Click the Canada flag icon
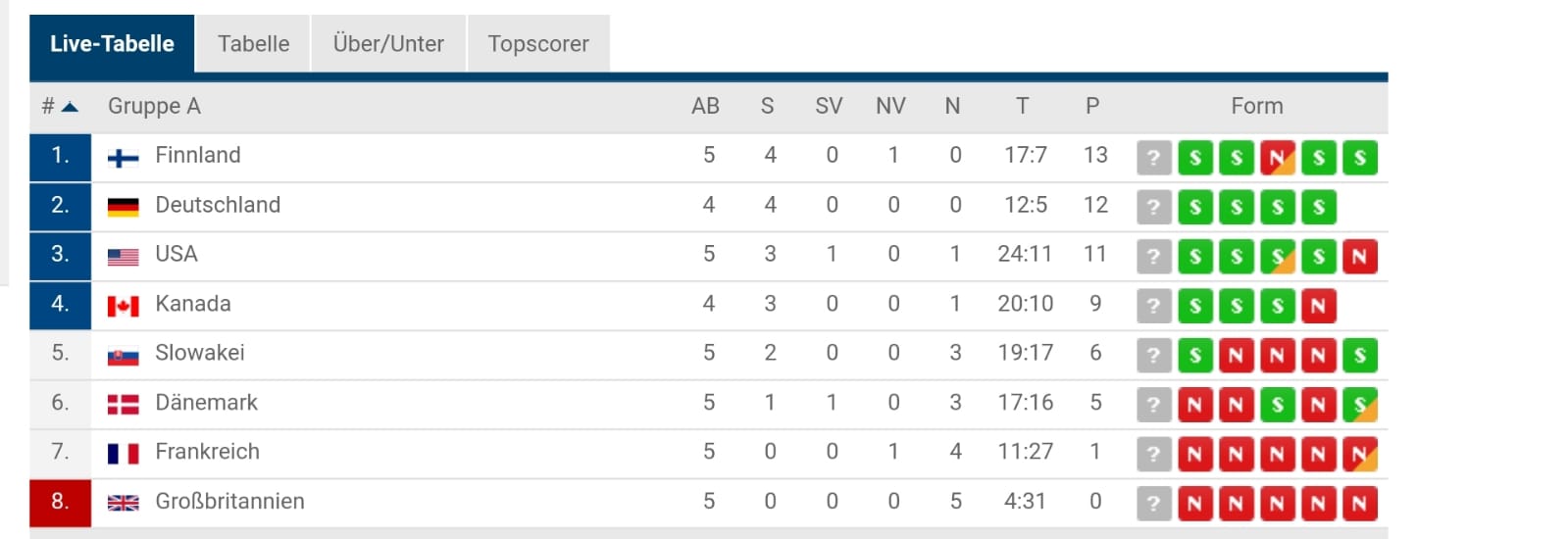Viewport: 1568px width, 539px height. 123,307
